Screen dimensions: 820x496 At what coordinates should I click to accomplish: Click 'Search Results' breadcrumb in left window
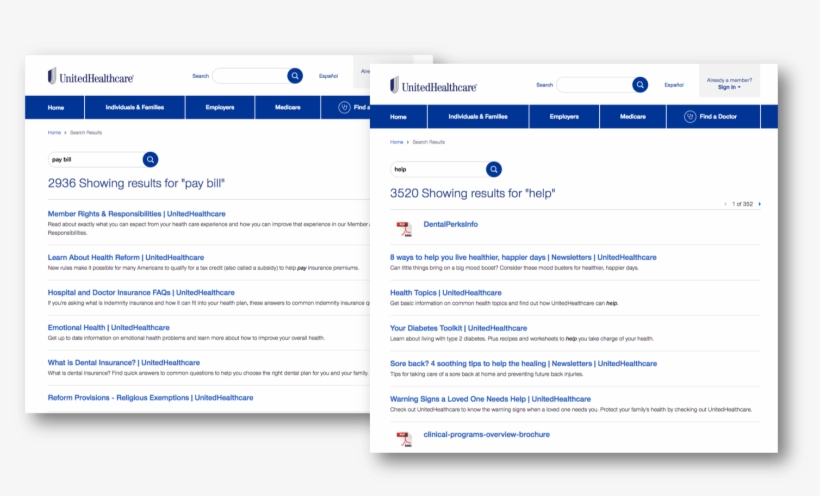tap(86, 133)
